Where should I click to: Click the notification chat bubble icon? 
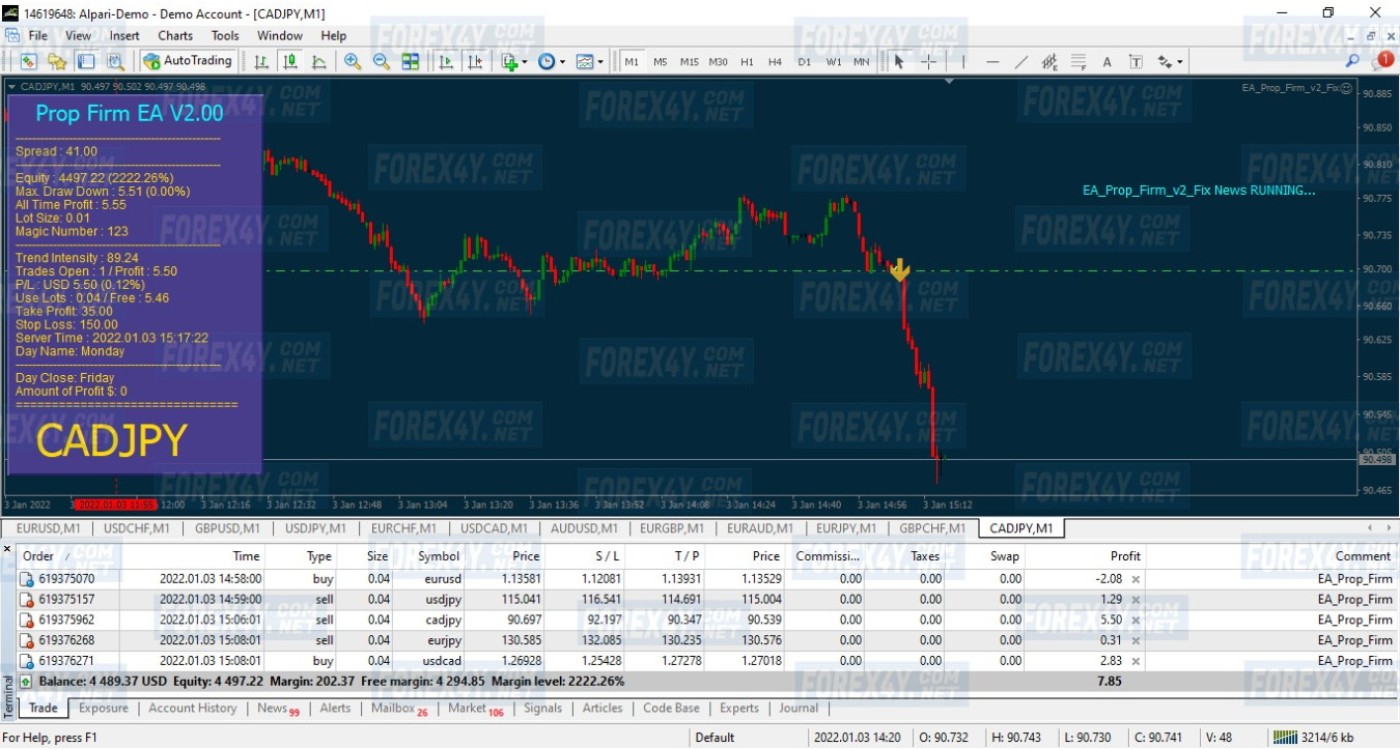point(1385,61)
